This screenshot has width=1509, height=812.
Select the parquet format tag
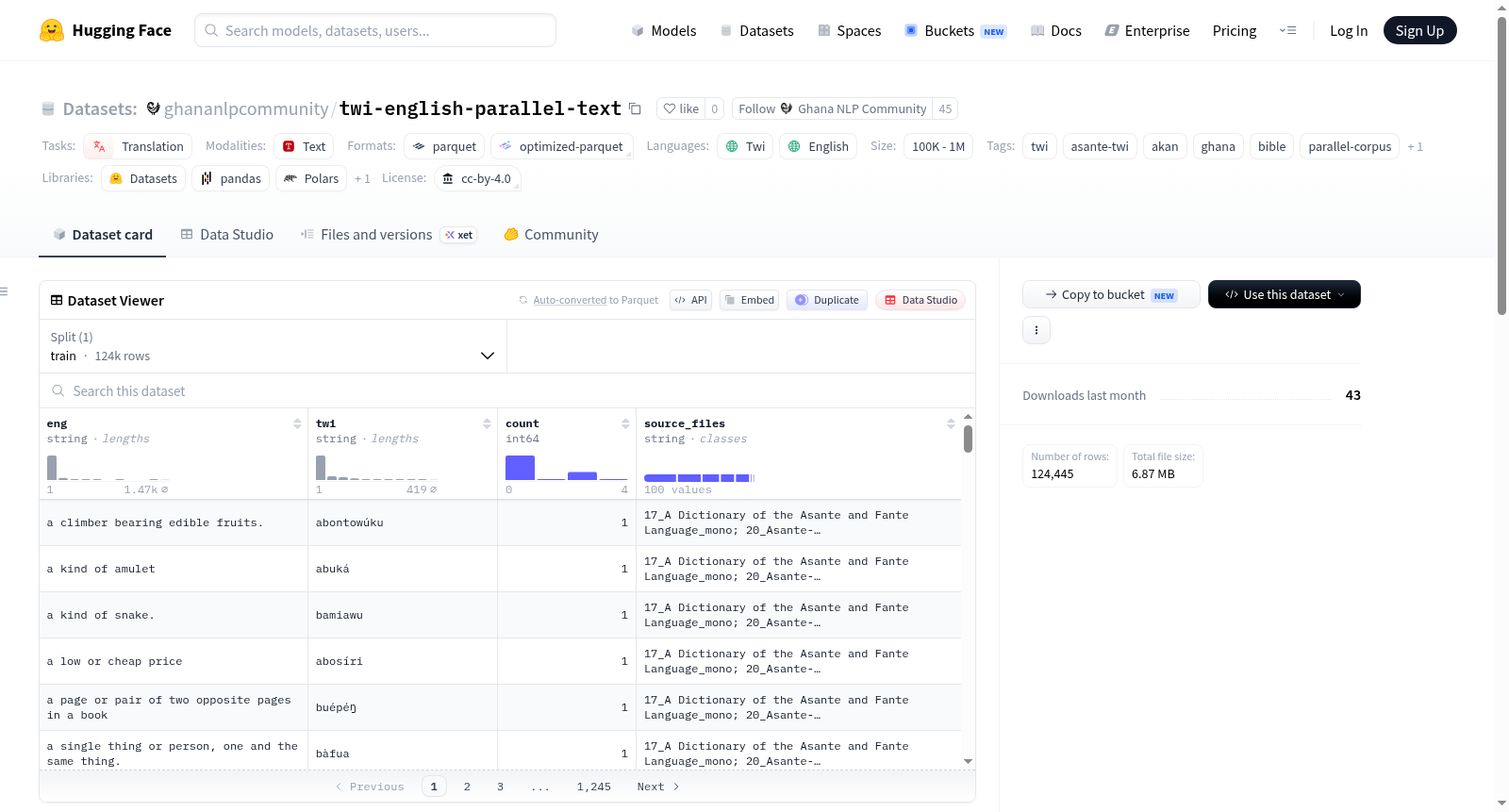click(444, 146)
